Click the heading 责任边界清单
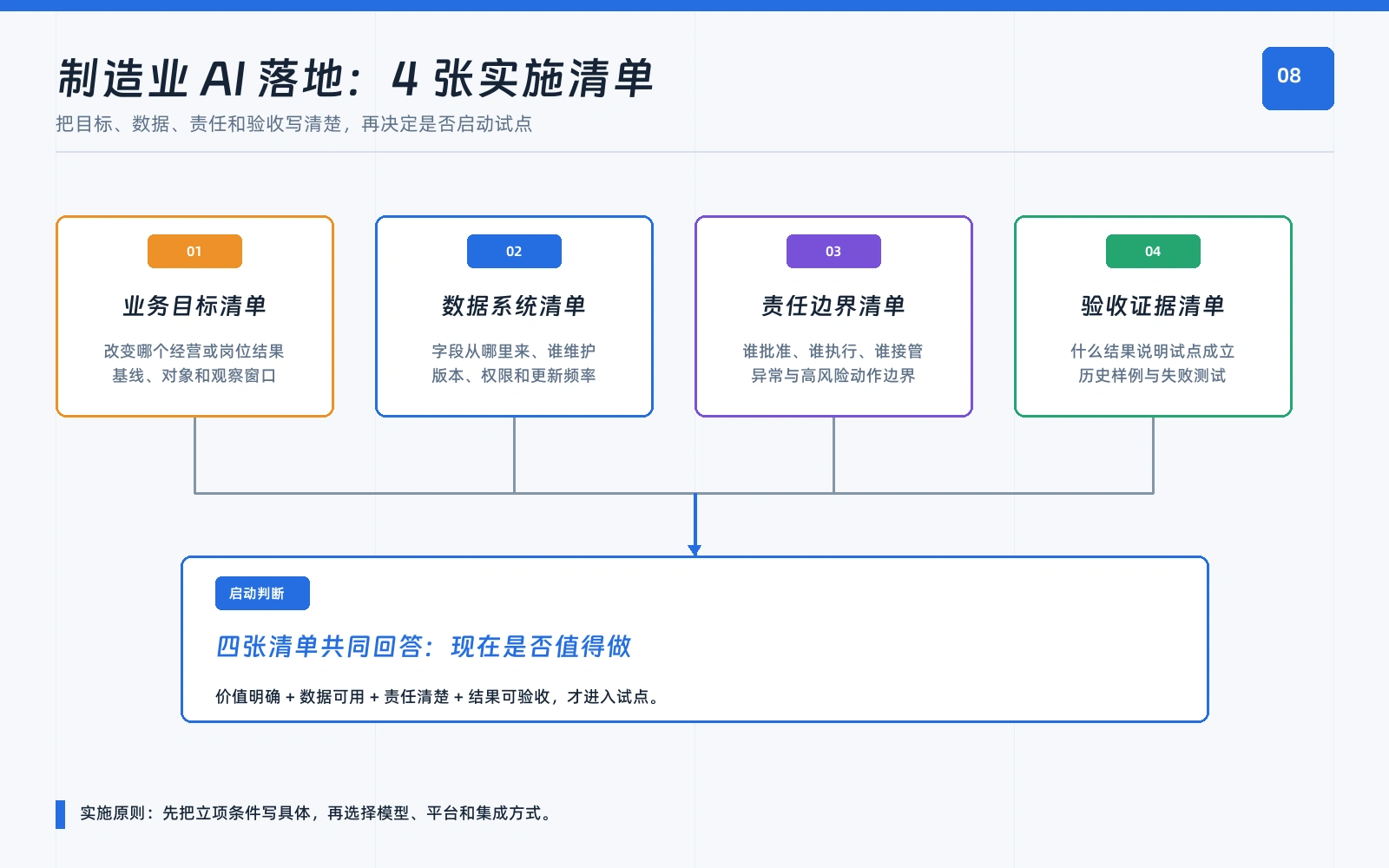Screen dimensions: 1389x868 click(x=833, y=306)
